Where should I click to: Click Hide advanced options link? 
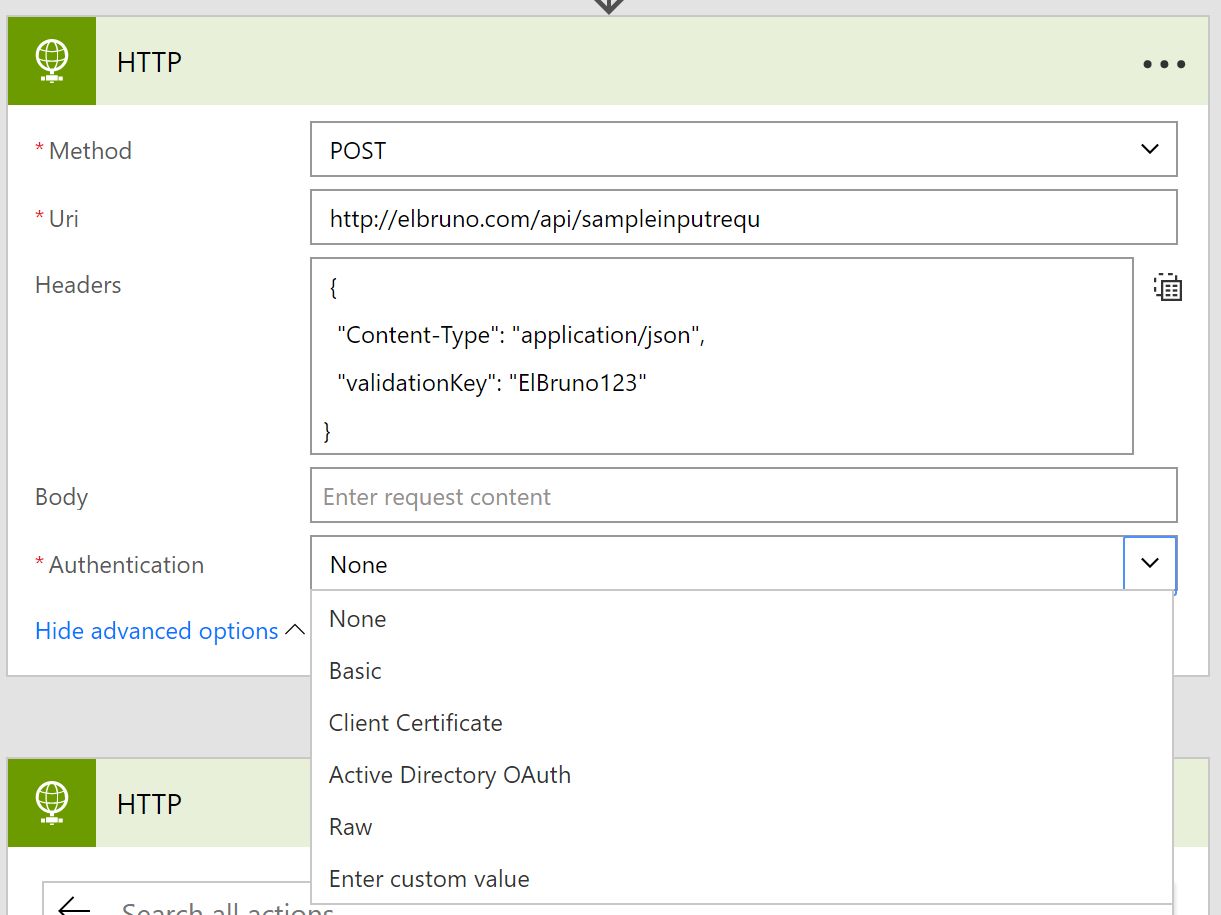point(157,631)
